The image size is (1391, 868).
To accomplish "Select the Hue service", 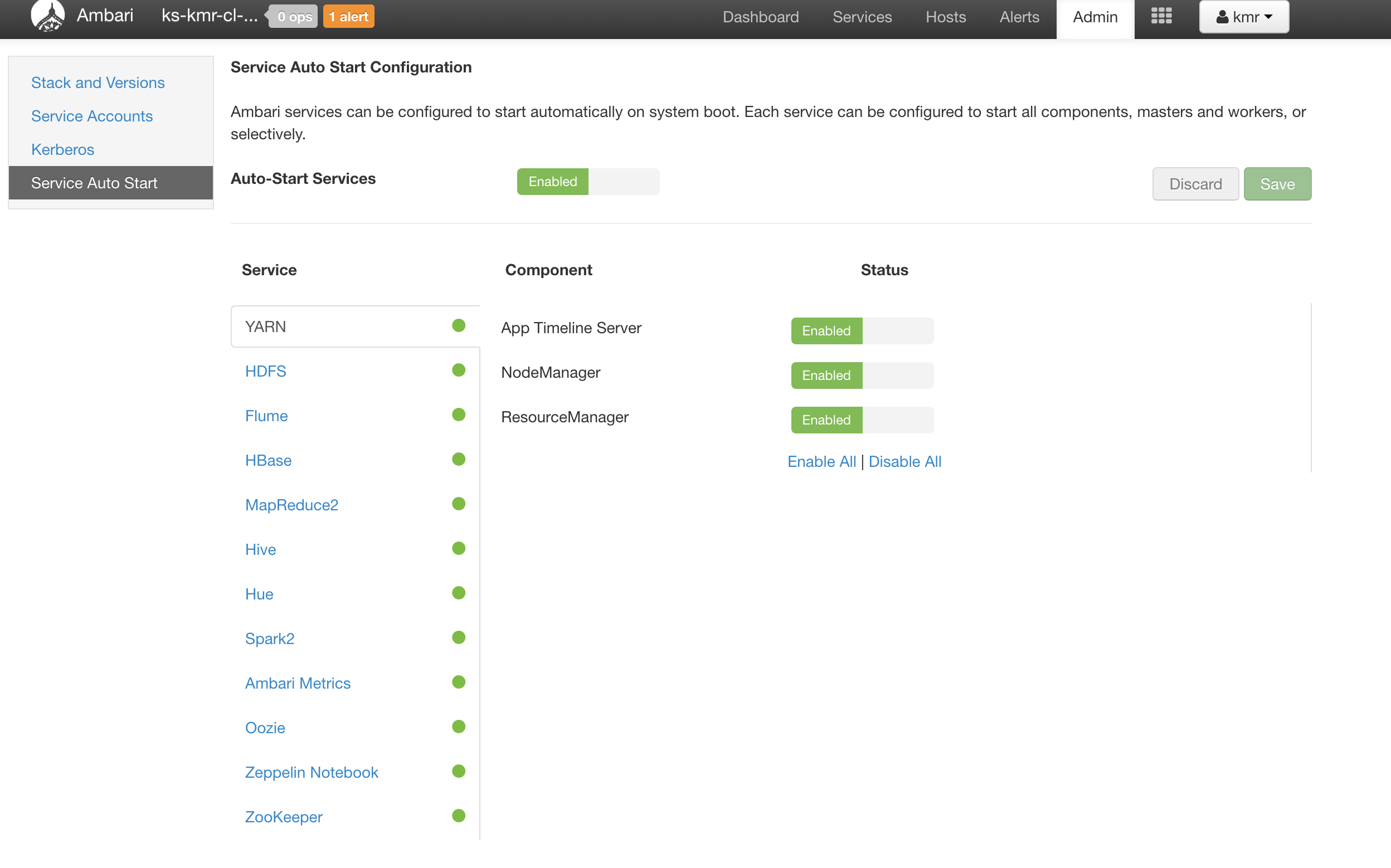I will click(x=259, y=594).
